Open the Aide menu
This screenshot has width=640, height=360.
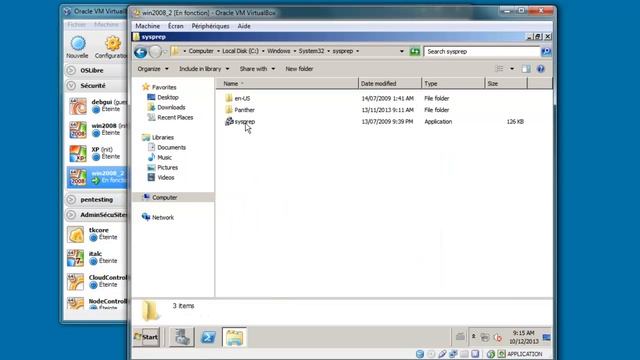244,26
